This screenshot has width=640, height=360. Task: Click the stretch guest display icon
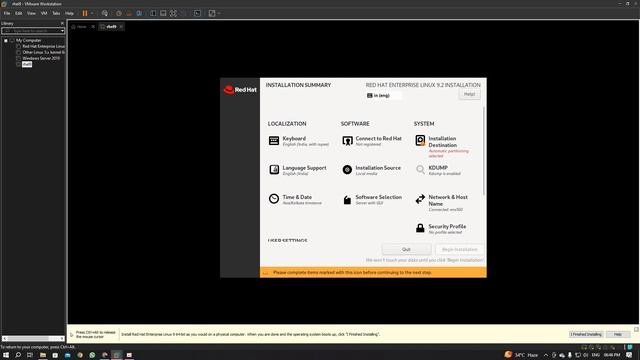click(x=212, y=13)
